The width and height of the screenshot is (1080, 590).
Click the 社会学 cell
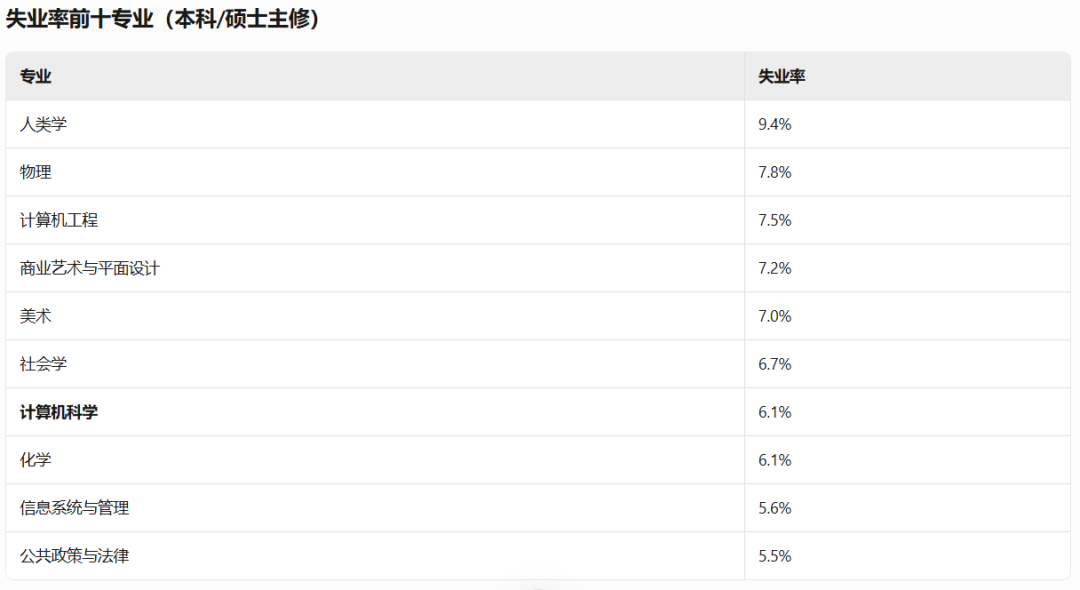[375, 364]
